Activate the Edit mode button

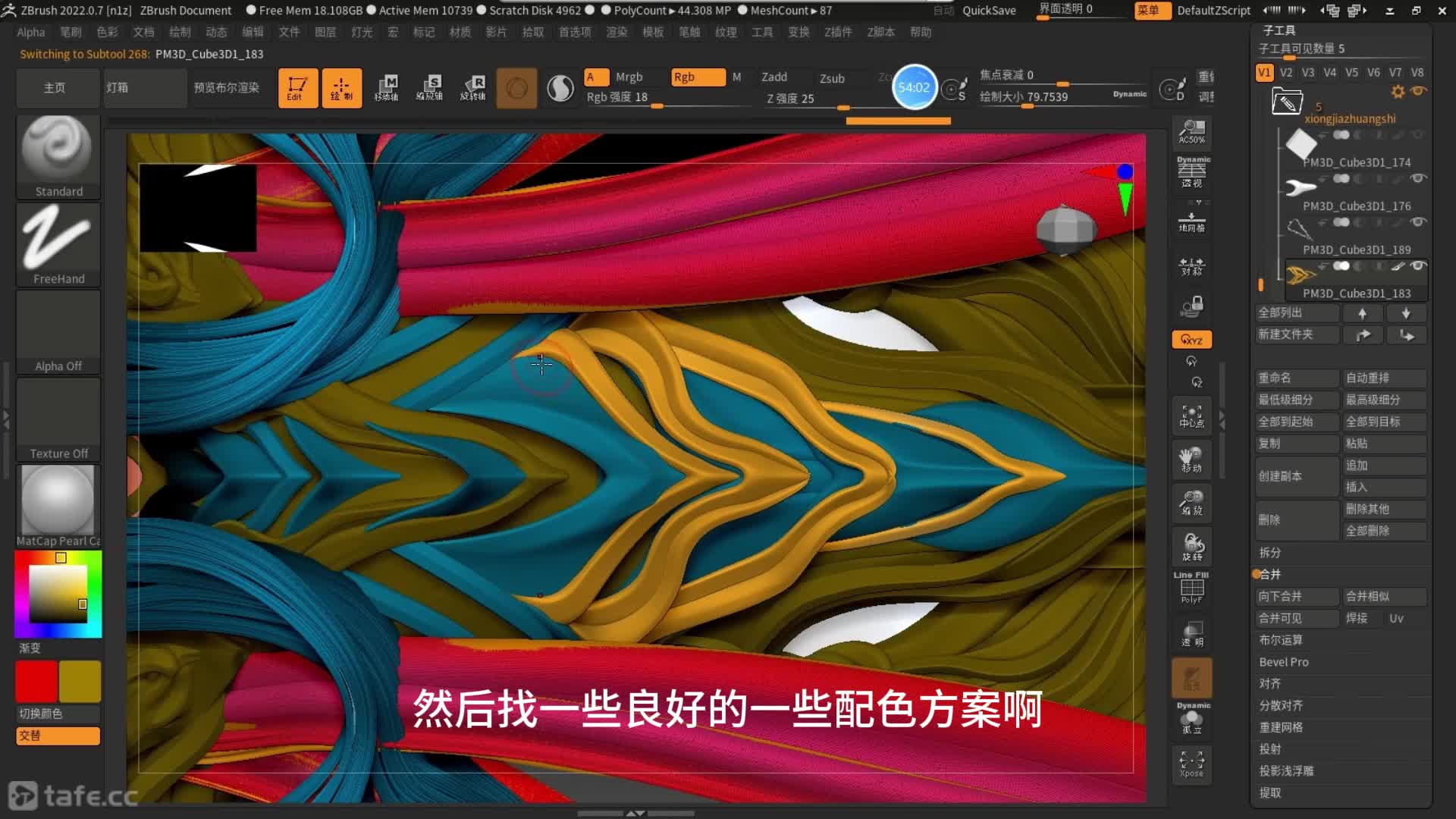point(297,88)
